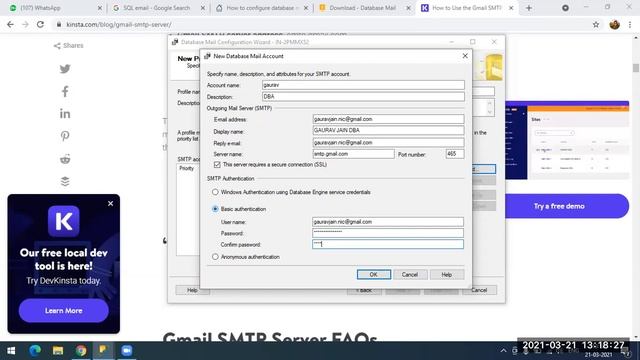Close the New Database Mail Account dialog
640x360 pixels.
(x=465, y=56)
